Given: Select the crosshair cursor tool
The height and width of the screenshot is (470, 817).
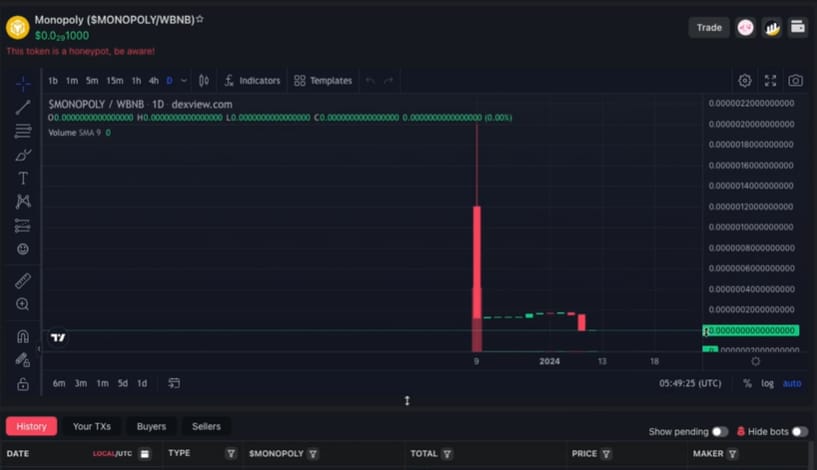Looking at the screenshot, I should (23, 83).
